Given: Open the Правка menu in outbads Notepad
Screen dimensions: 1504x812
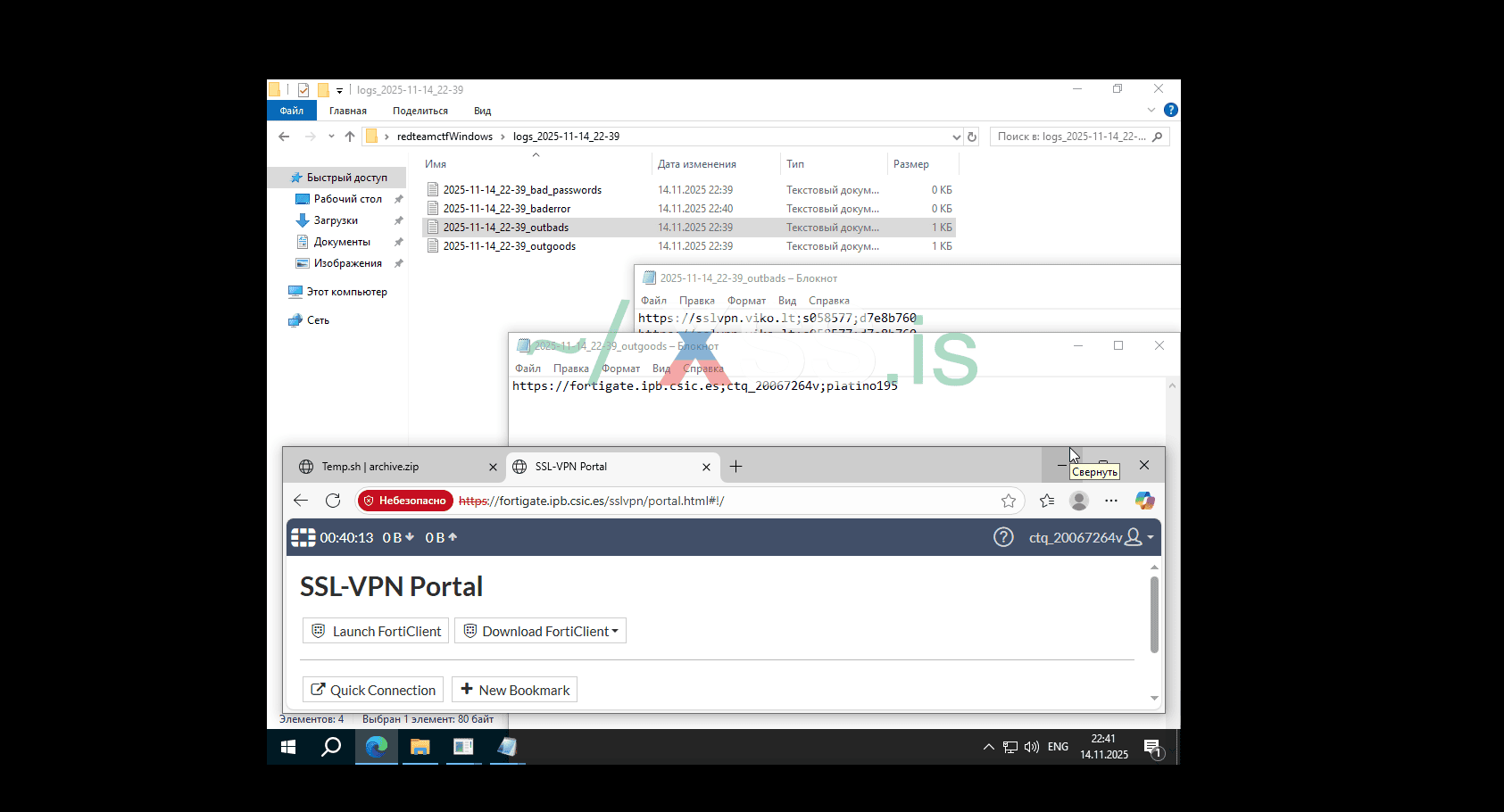Looking at the screenshot, I should point(696,301).
